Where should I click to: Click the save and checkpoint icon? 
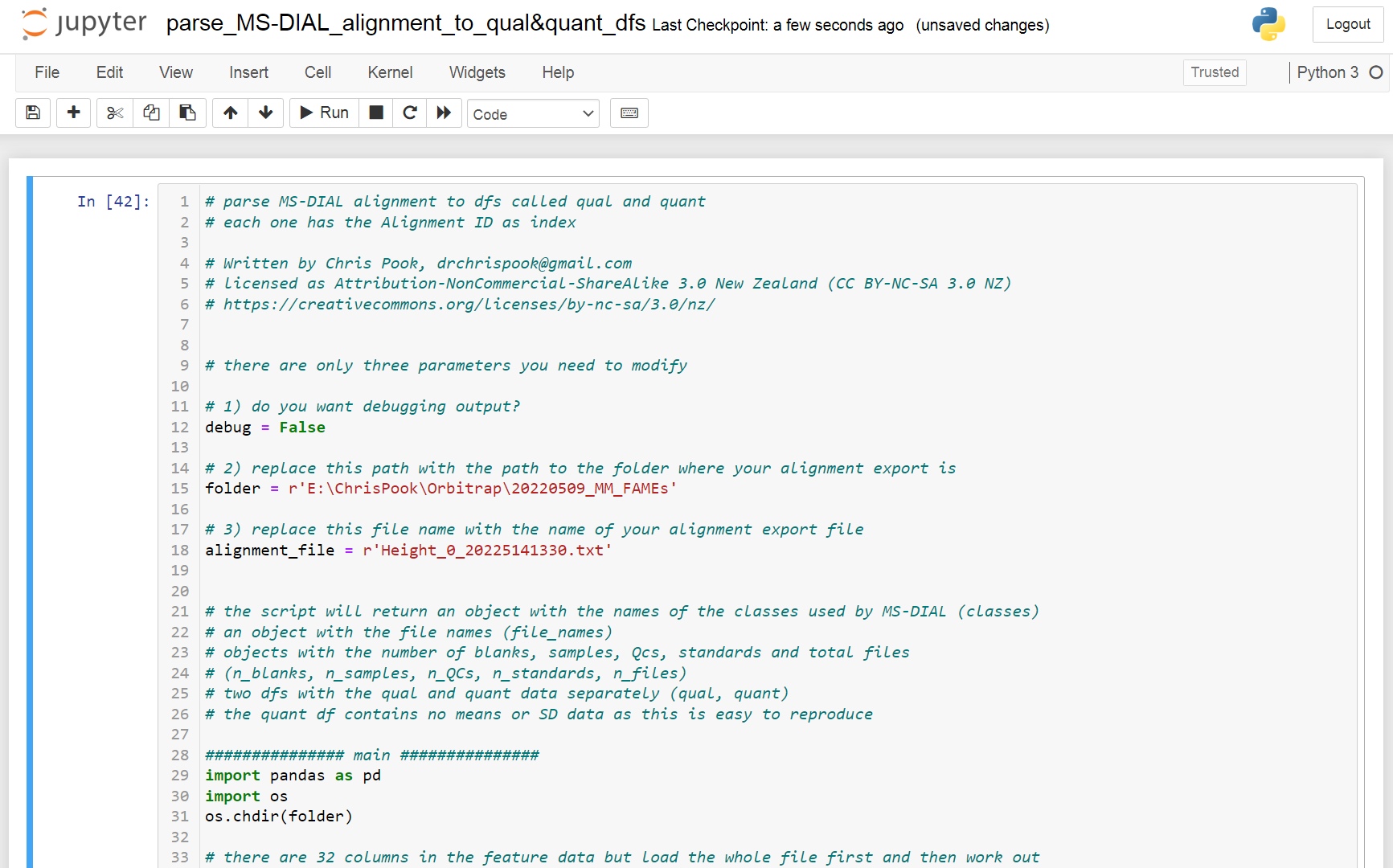tap(33, 113)
